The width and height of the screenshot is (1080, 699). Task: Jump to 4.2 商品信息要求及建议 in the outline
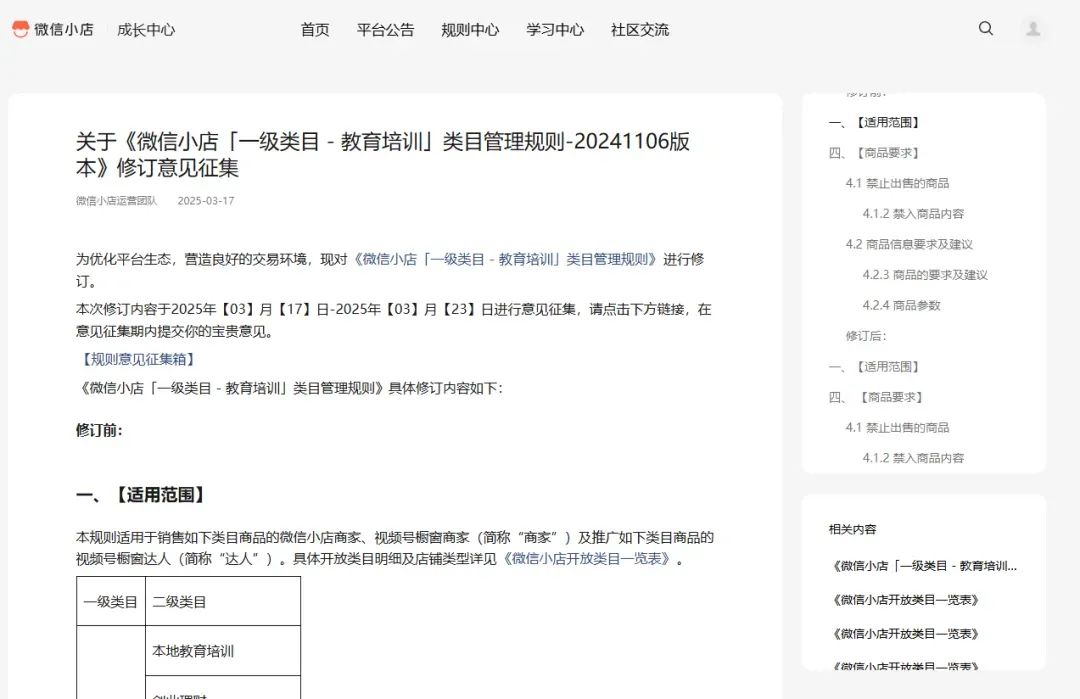[909, 244]
